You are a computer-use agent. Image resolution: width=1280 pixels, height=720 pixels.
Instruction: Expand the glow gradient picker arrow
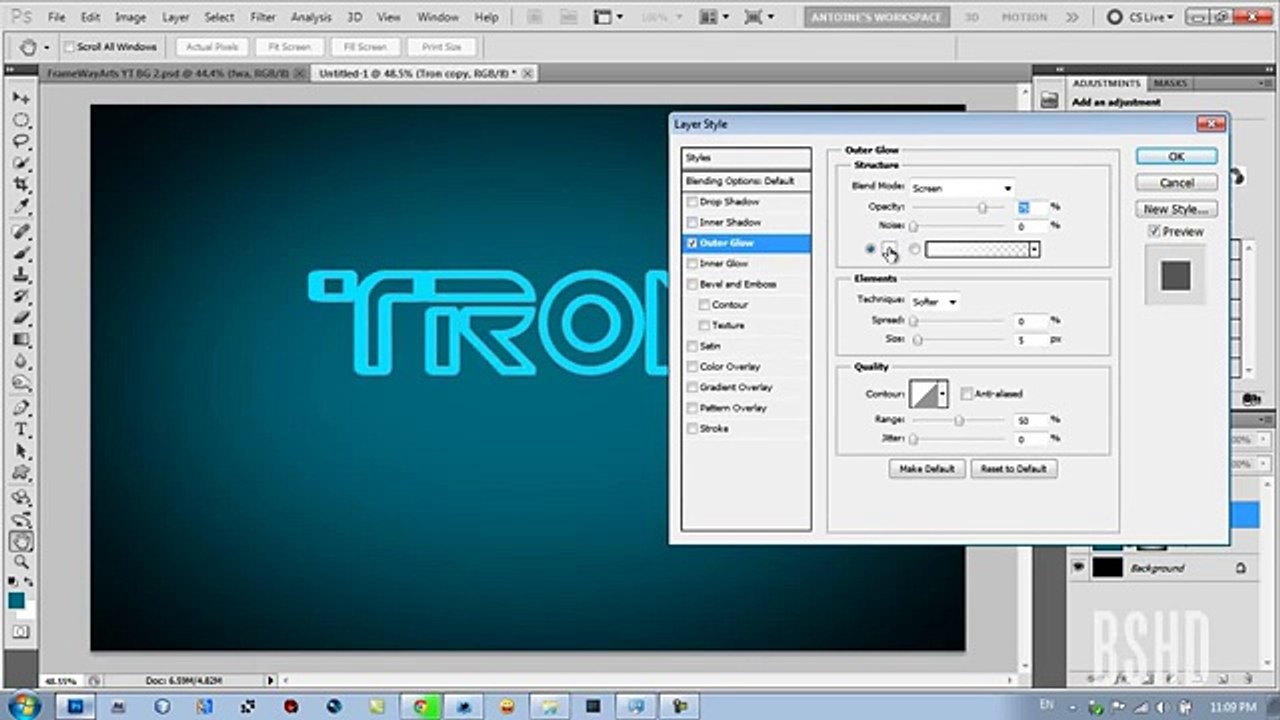tap(1034, 250)
